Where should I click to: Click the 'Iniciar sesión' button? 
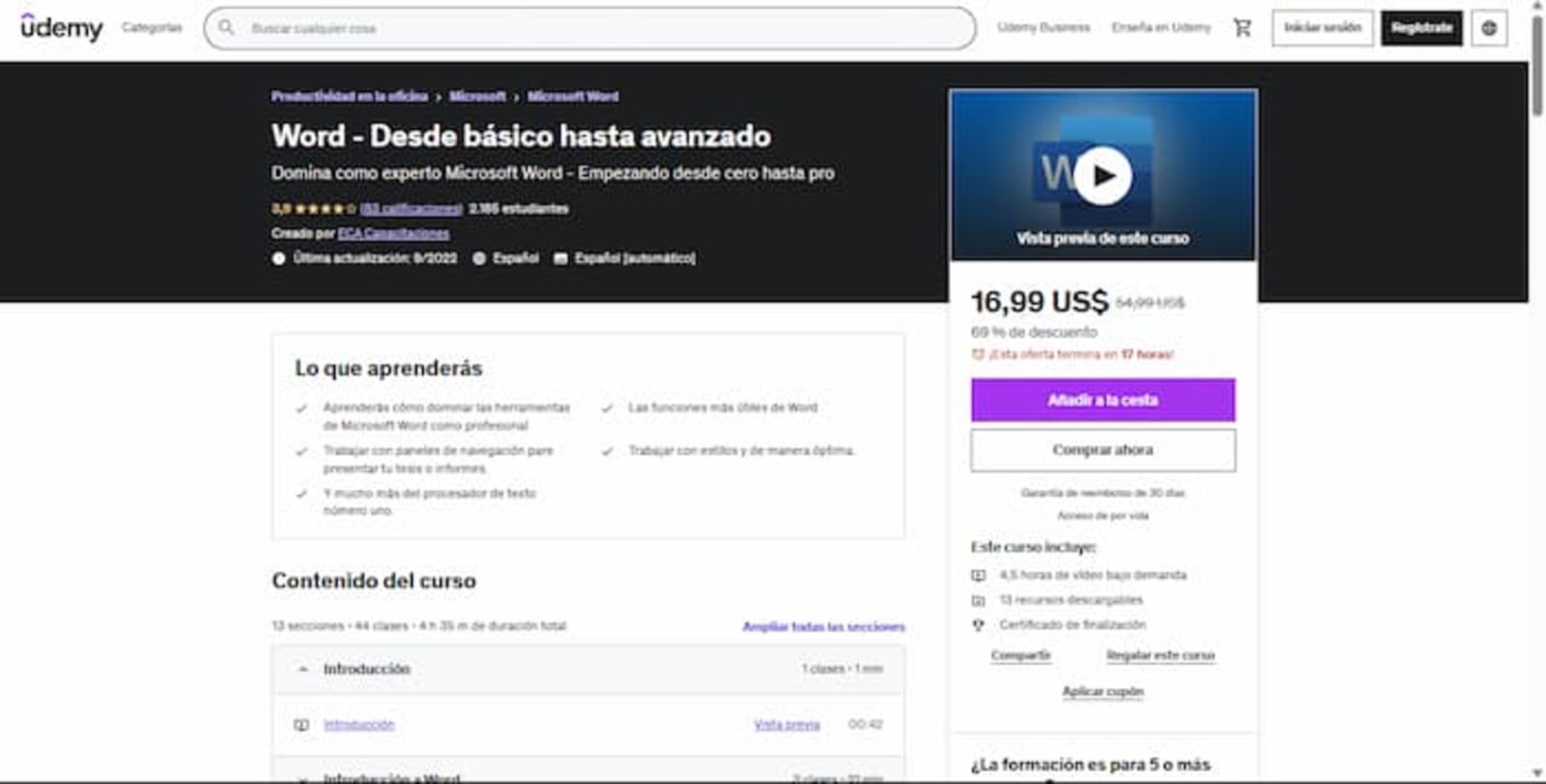pyautogui.click(x=1322, y=27)
